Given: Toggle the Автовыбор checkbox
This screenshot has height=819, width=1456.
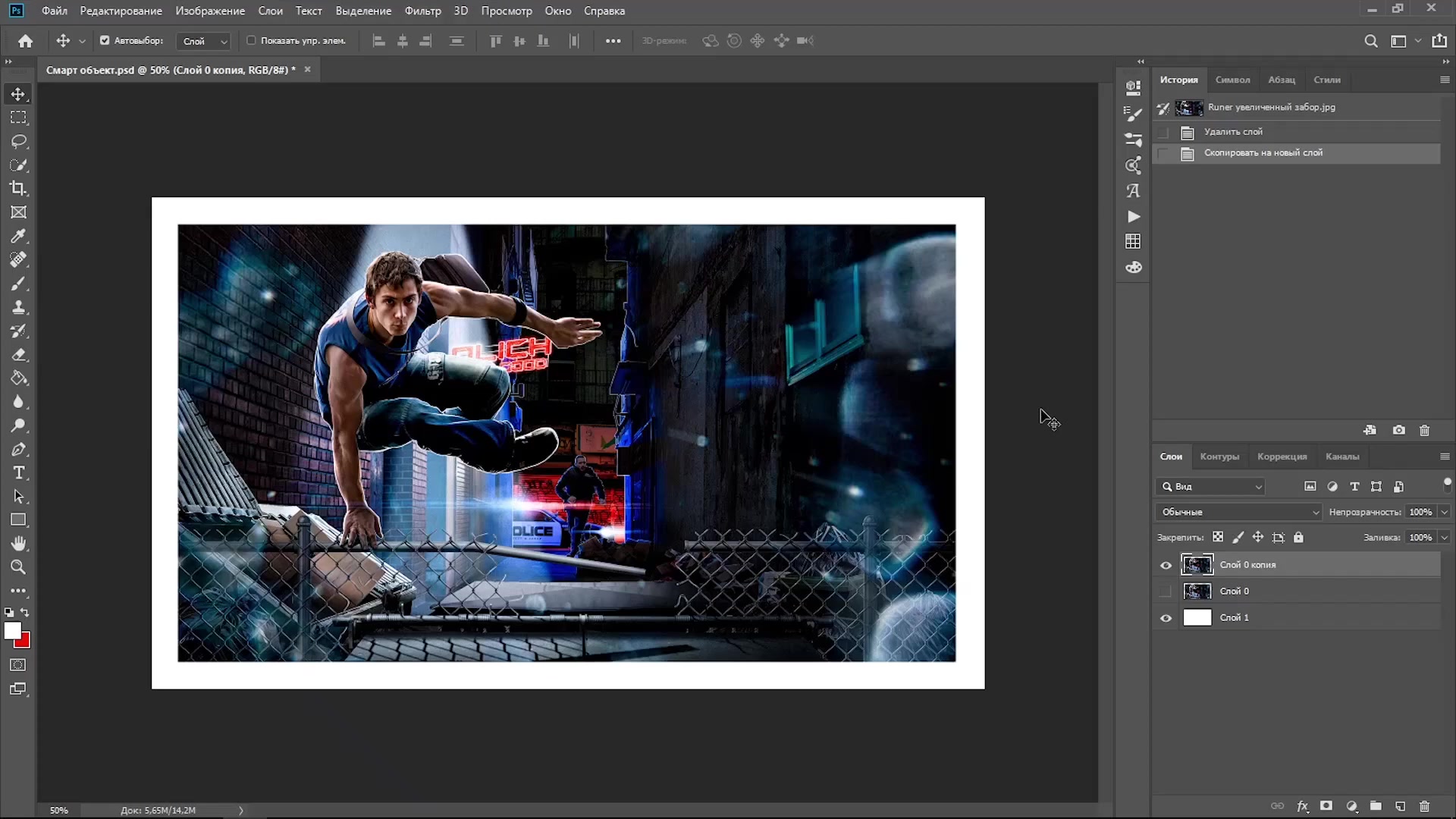Looking at the screenshot, I should pyautogui.click(x=105, y=41).
